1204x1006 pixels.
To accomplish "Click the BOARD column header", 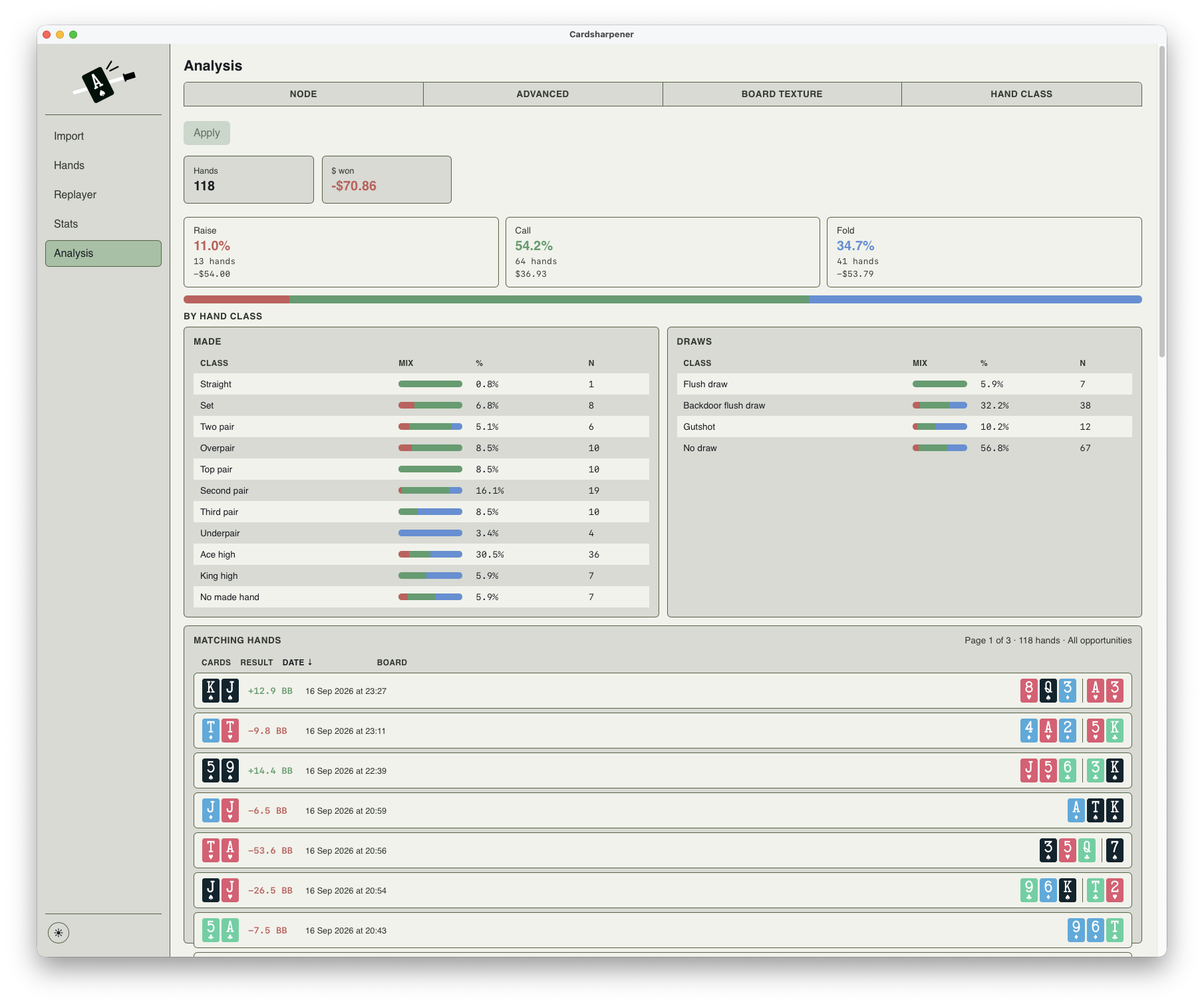I will (392, 663).
